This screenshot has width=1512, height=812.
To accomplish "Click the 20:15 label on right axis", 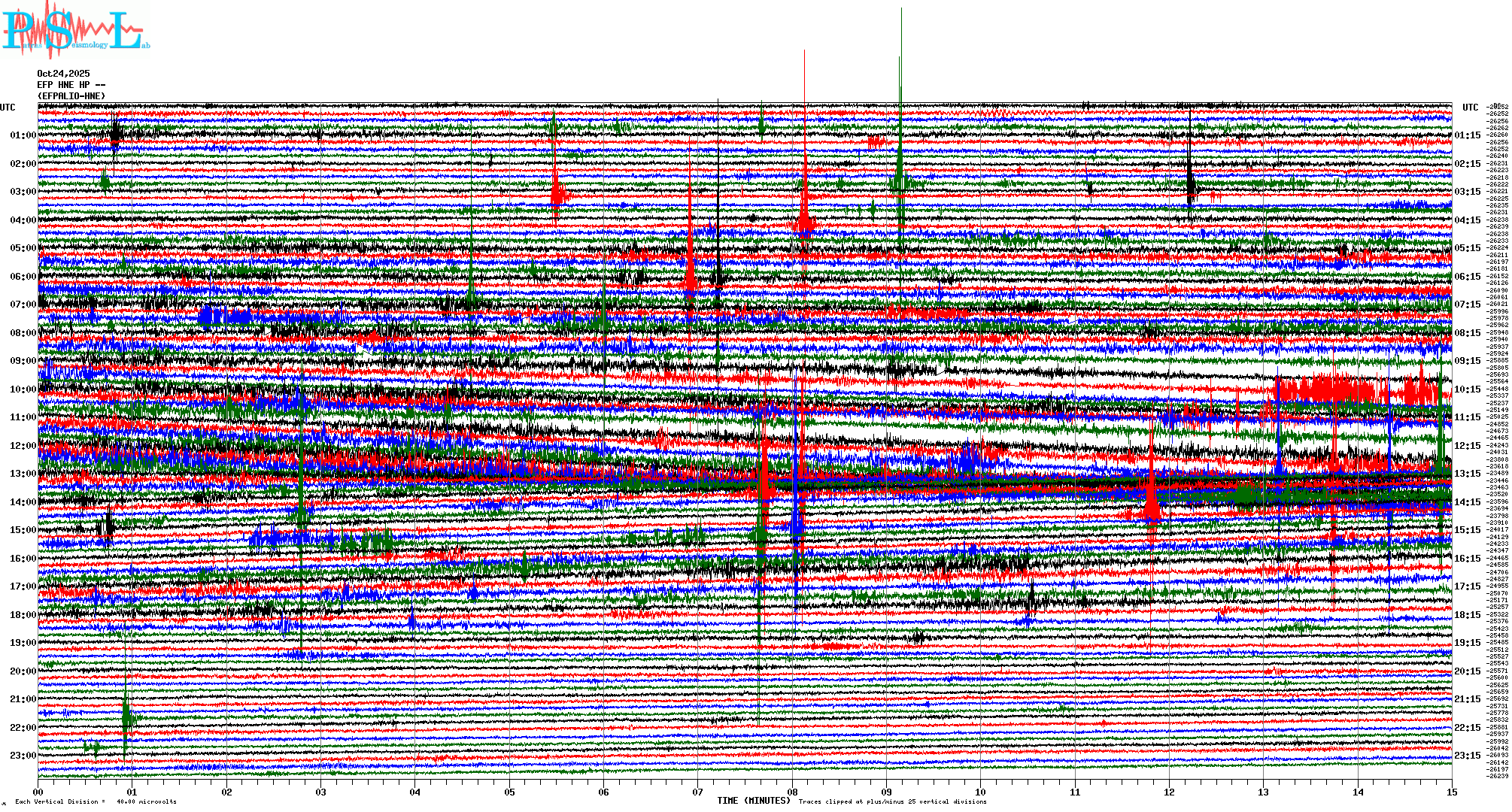I will point(1467,671).
